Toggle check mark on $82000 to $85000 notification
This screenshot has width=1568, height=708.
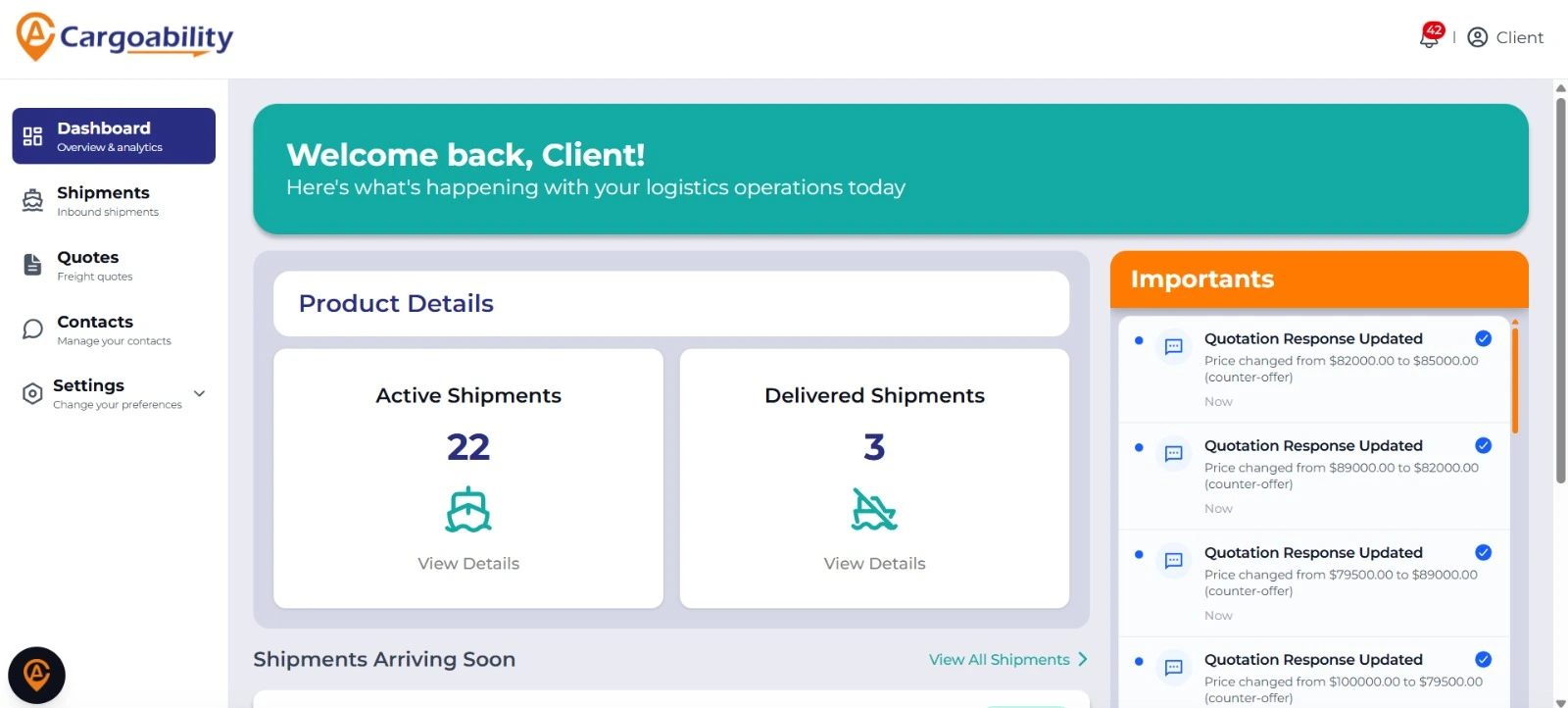(1483, 338)
